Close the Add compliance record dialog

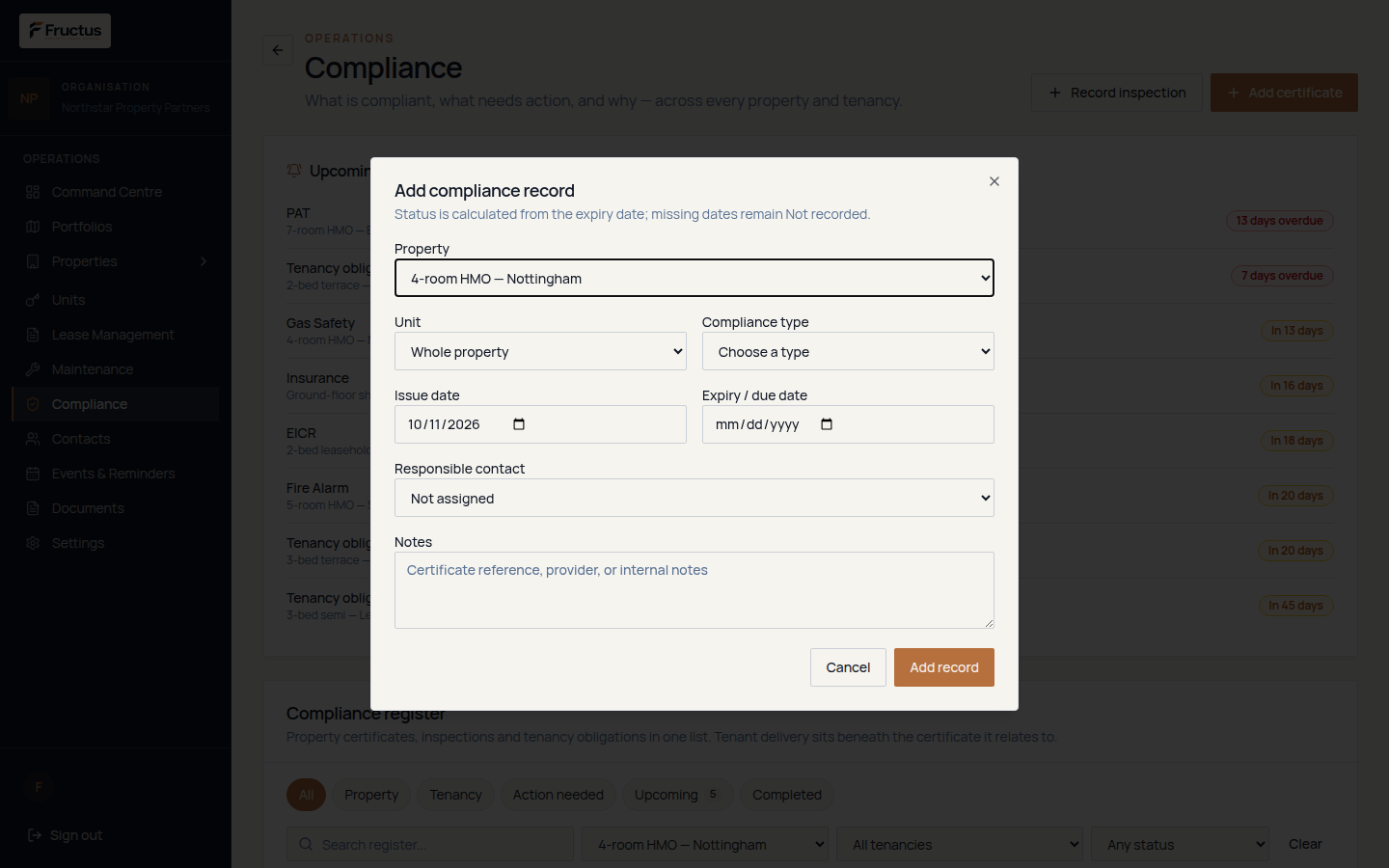point(994,181)
